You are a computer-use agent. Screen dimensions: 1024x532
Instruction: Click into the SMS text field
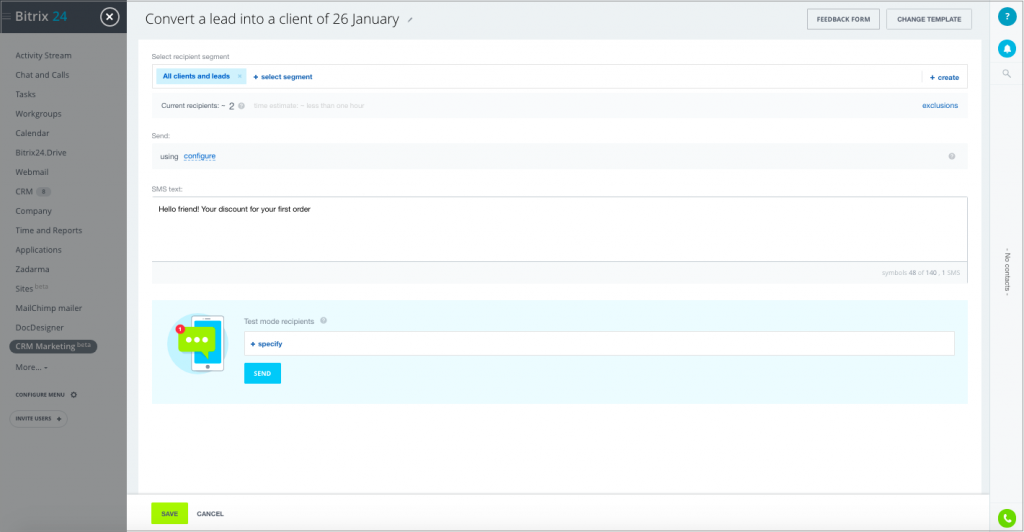[x=560, y=229]
